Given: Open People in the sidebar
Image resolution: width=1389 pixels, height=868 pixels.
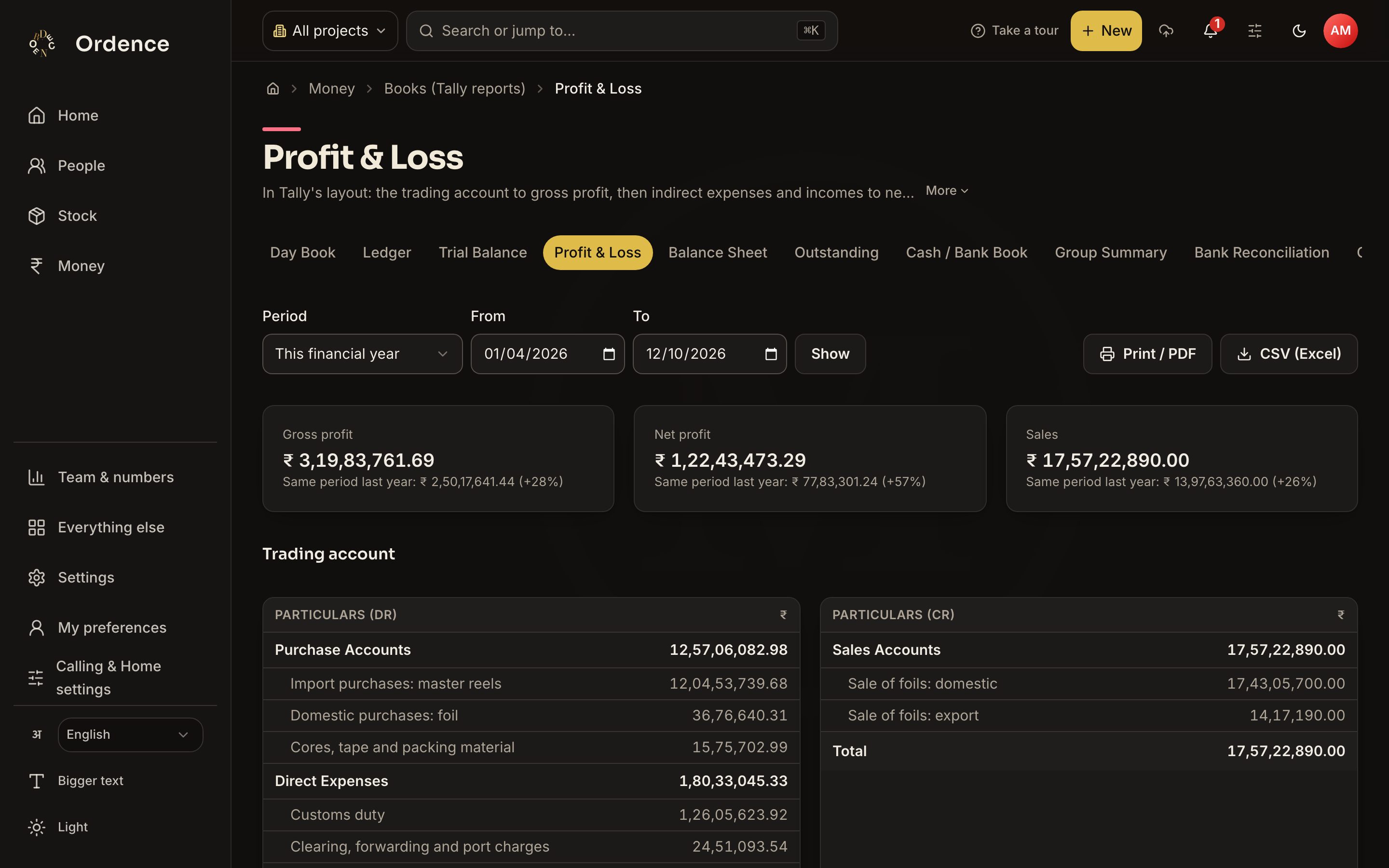Looking at the screenshot, I should point(115,166).
